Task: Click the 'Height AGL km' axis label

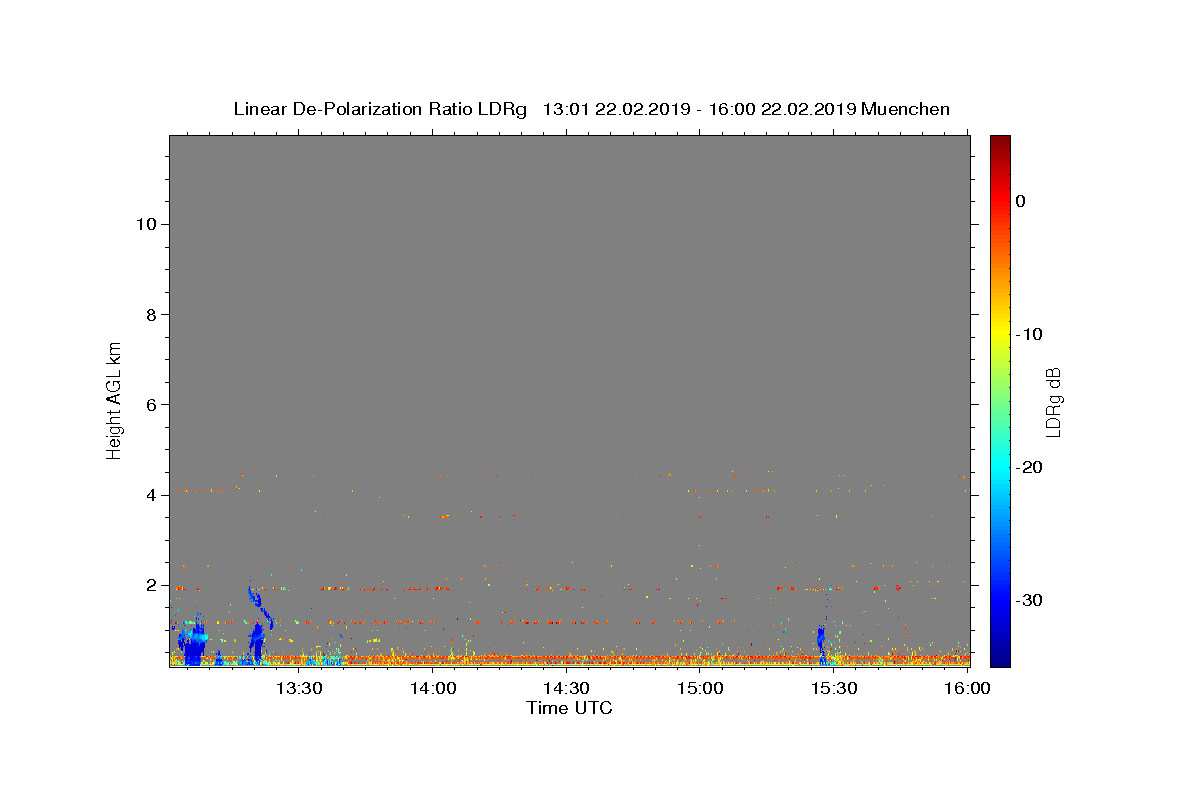Action: tap(114, 399)
